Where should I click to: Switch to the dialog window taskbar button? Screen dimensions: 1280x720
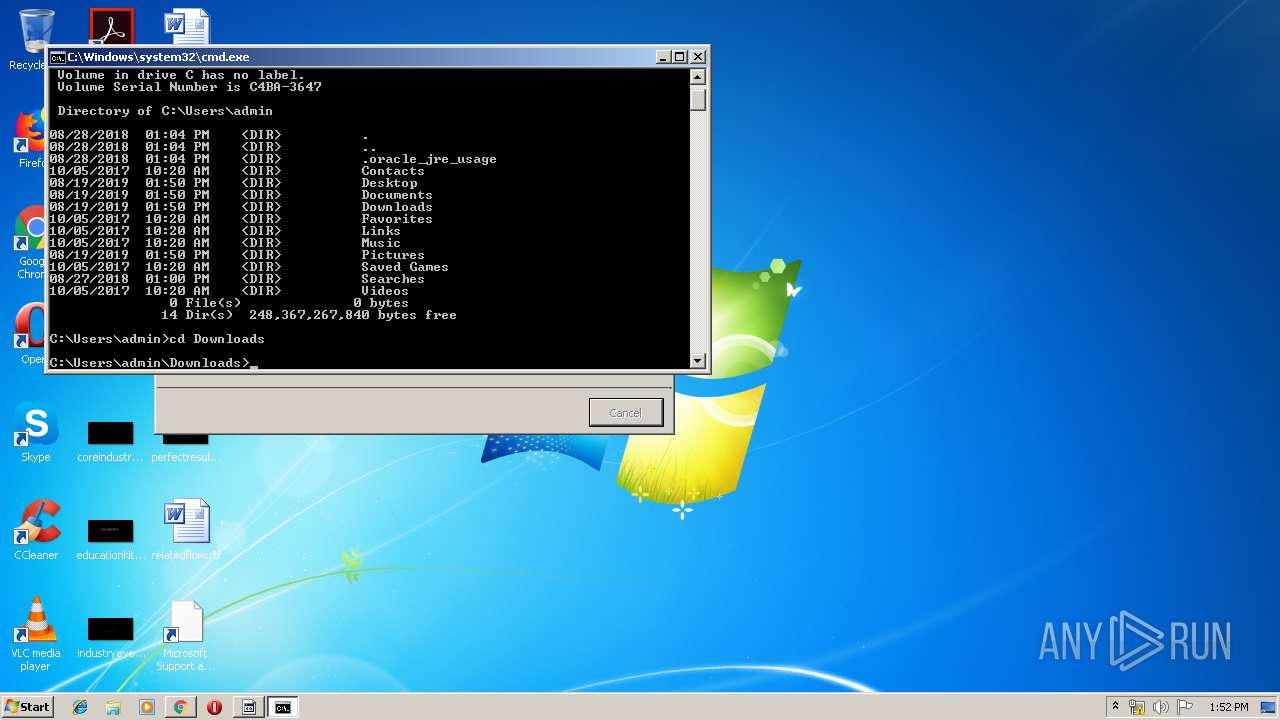tap(249, 707)
